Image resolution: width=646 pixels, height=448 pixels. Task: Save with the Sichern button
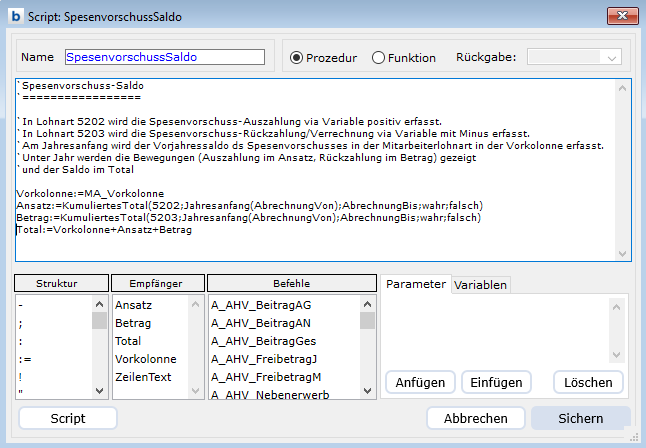click(581, 418)
